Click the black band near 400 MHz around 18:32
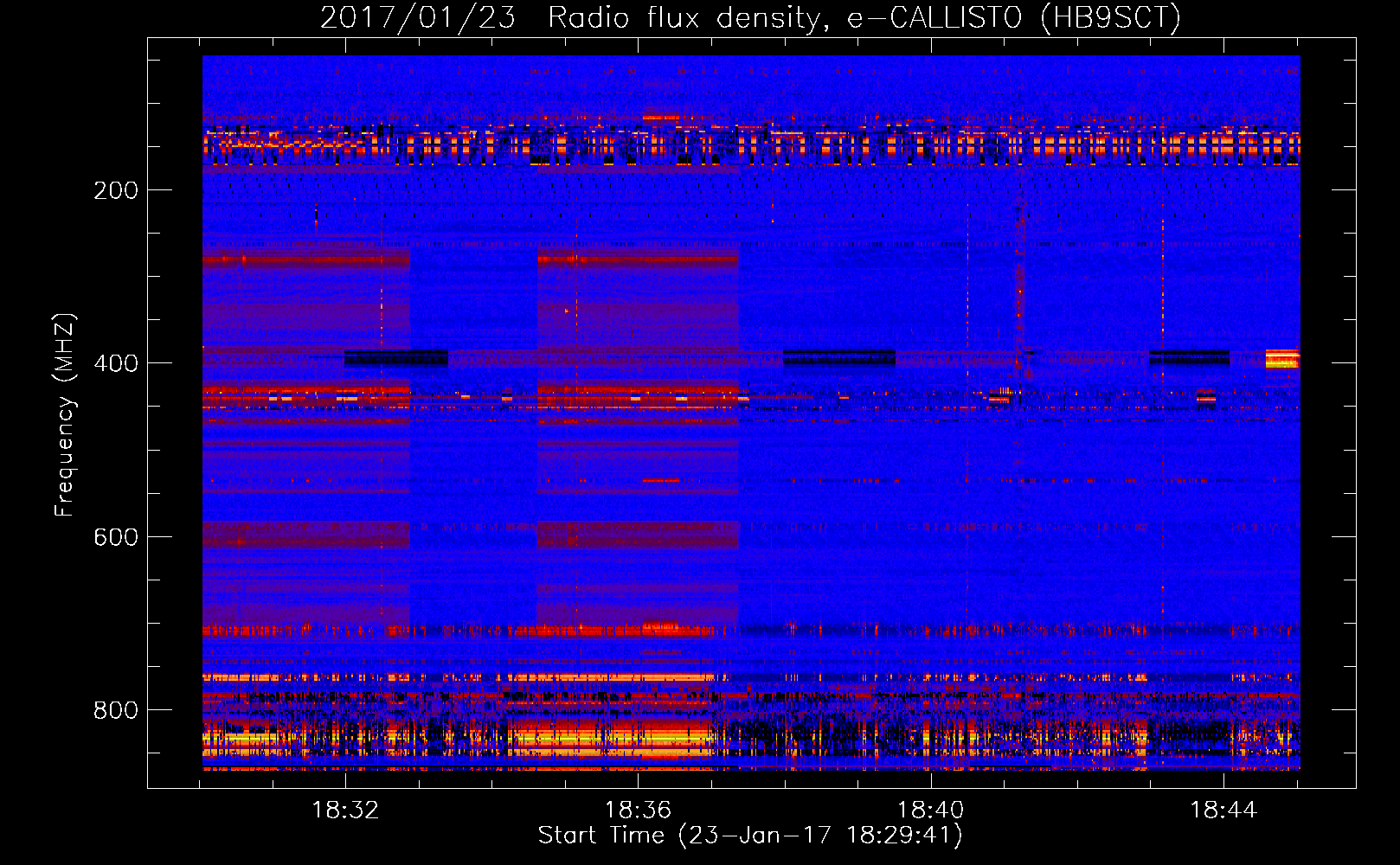This screenshot has height=865, width=1400. (x=396, y=358)
